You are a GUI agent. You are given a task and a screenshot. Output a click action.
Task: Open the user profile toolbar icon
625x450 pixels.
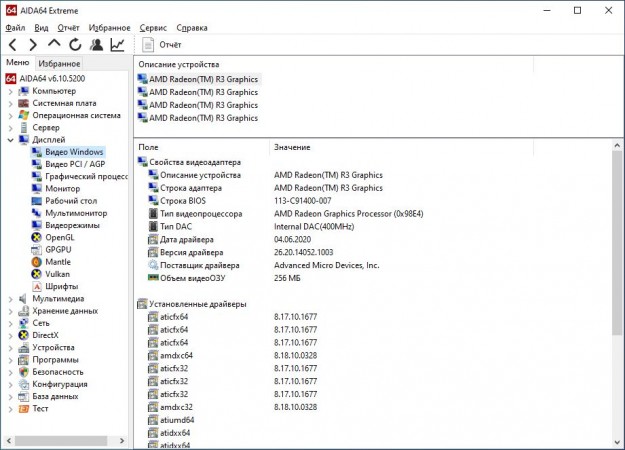tap(96, 45)
